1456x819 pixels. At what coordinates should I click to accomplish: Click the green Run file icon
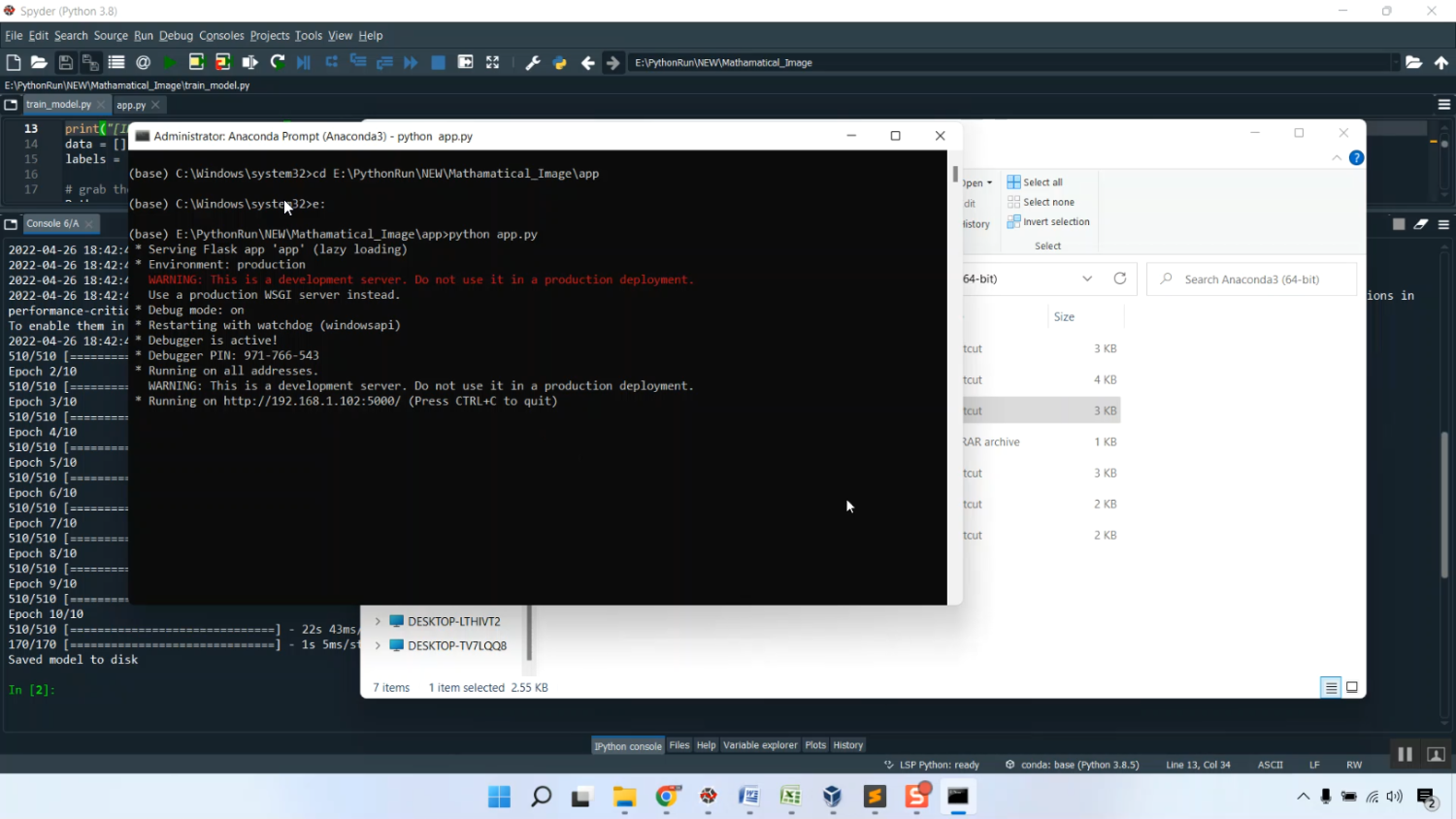pyautogui.click(x=170, y=62)
